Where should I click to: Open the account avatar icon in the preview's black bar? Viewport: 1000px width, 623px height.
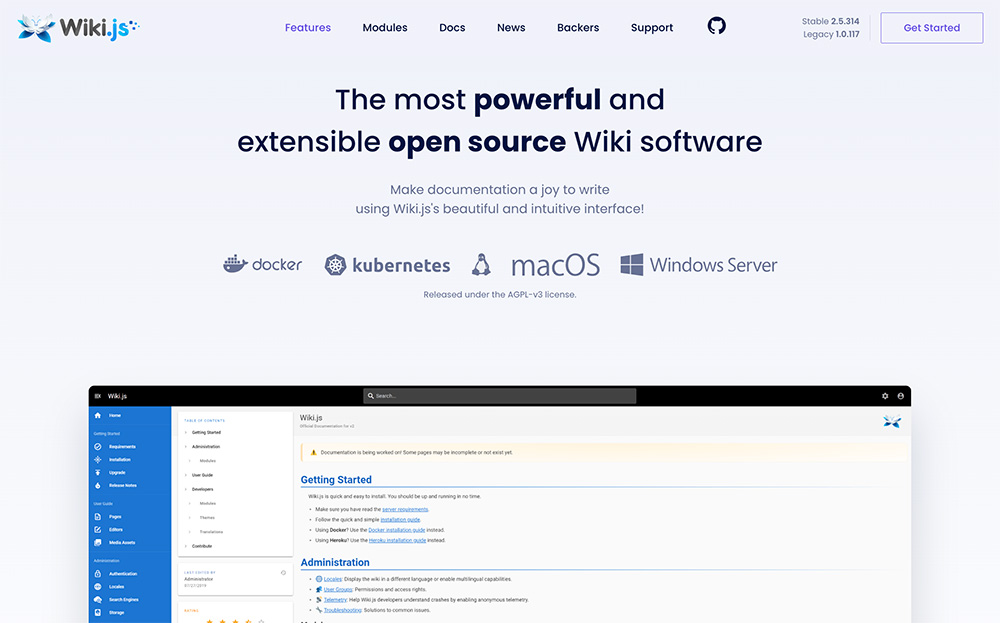click(x=901, y=396)
